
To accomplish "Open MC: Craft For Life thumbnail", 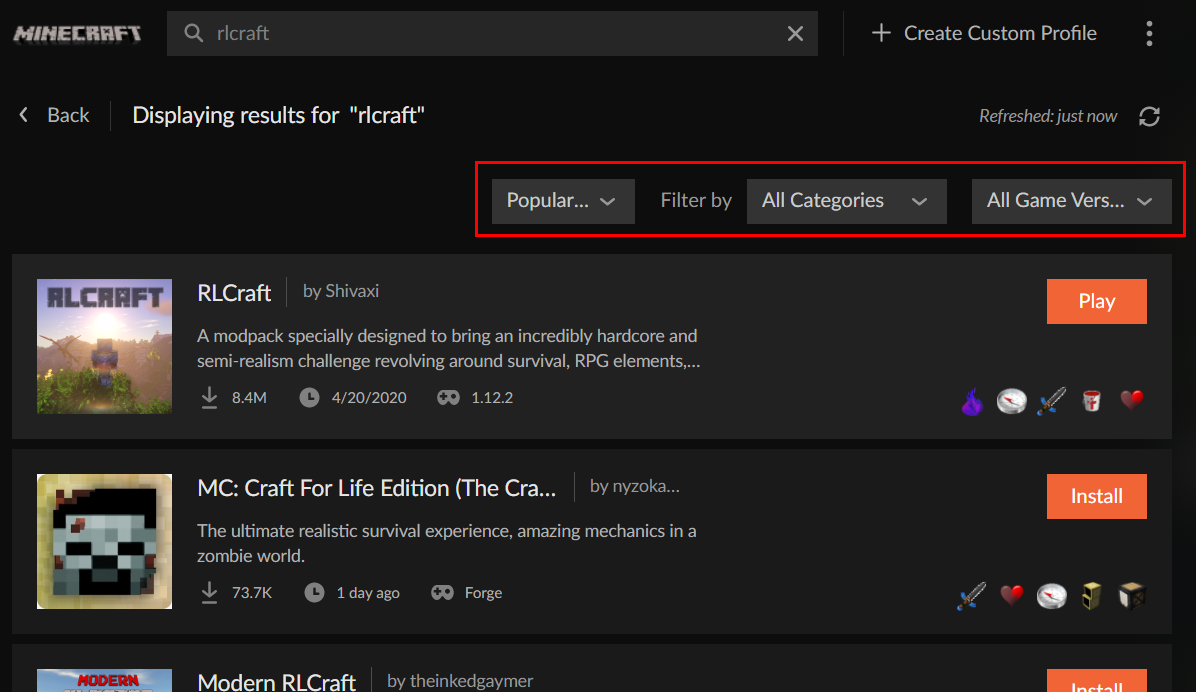I will tap(104, 542).
